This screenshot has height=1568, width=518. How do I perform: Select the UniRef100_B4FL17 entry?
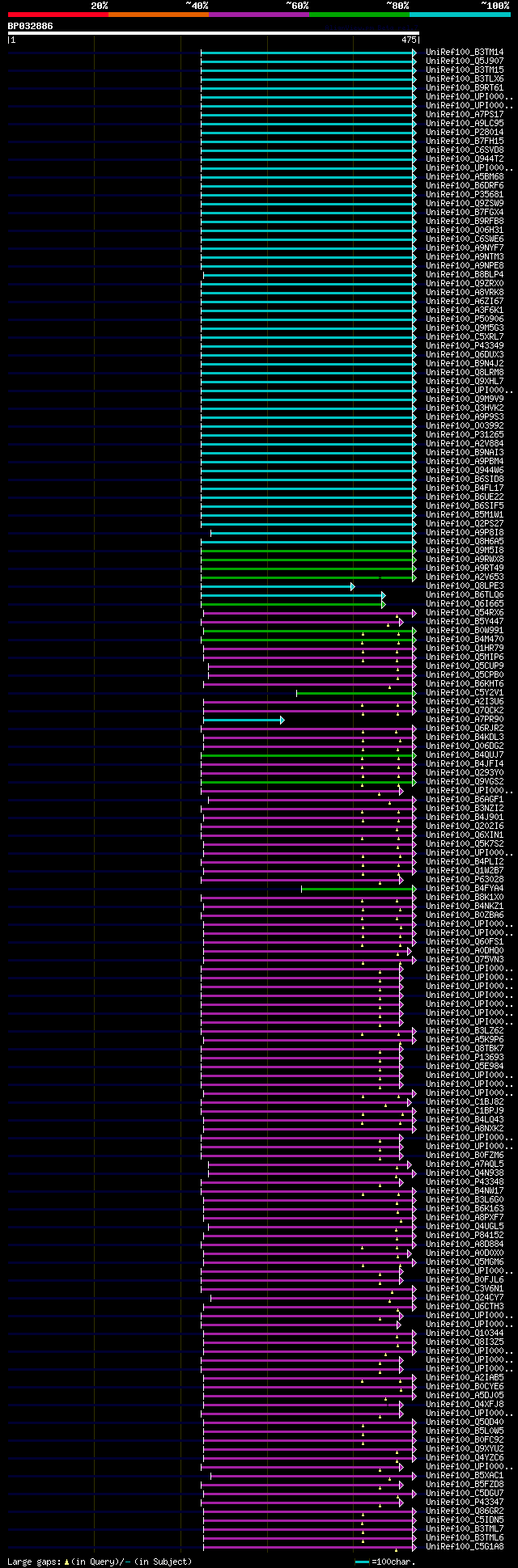tap(465, 488)
